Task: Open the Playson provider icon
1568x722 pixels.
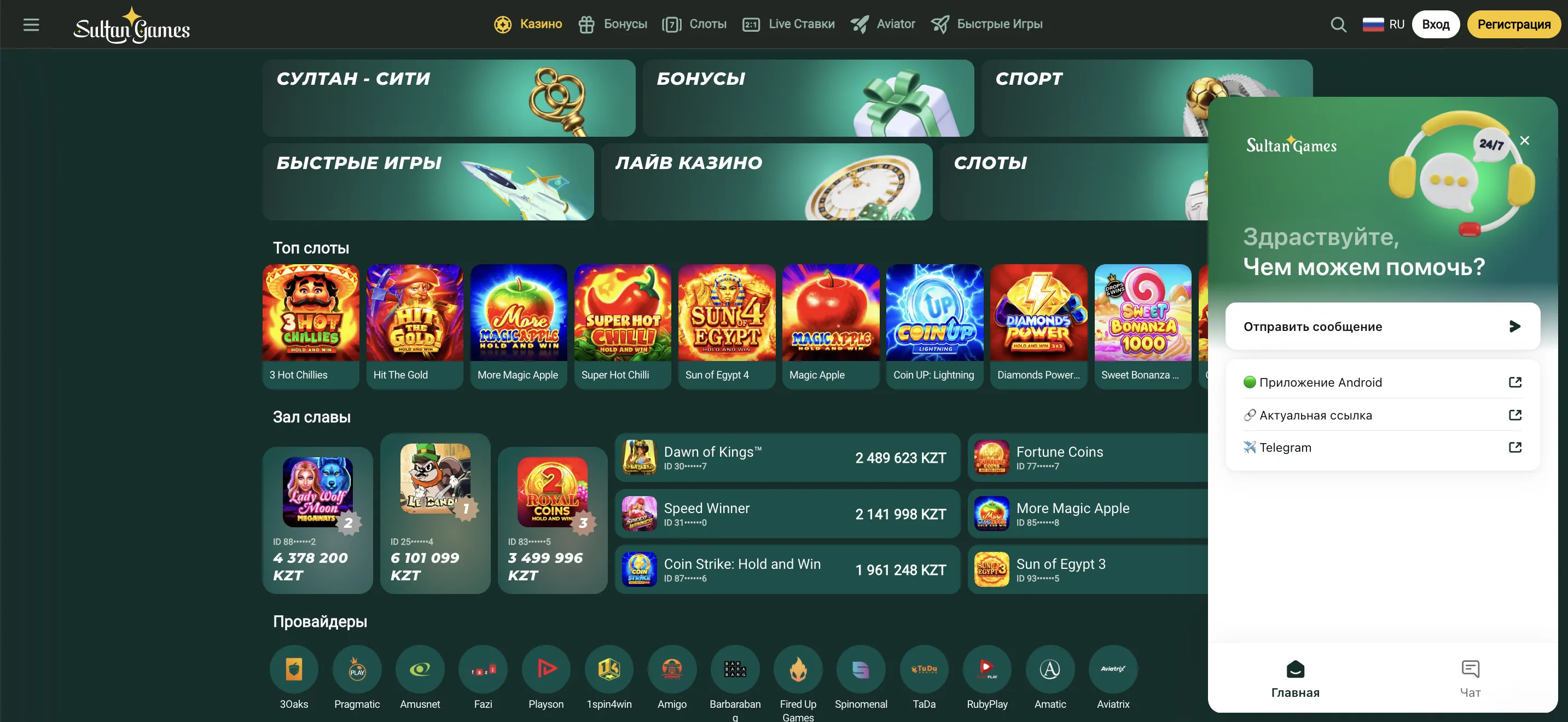Action: pos(546,669)
